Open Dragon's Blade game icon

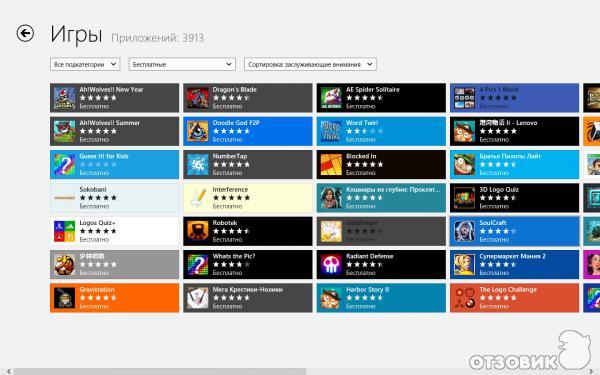pyautogui.click(x=197, y=98)
